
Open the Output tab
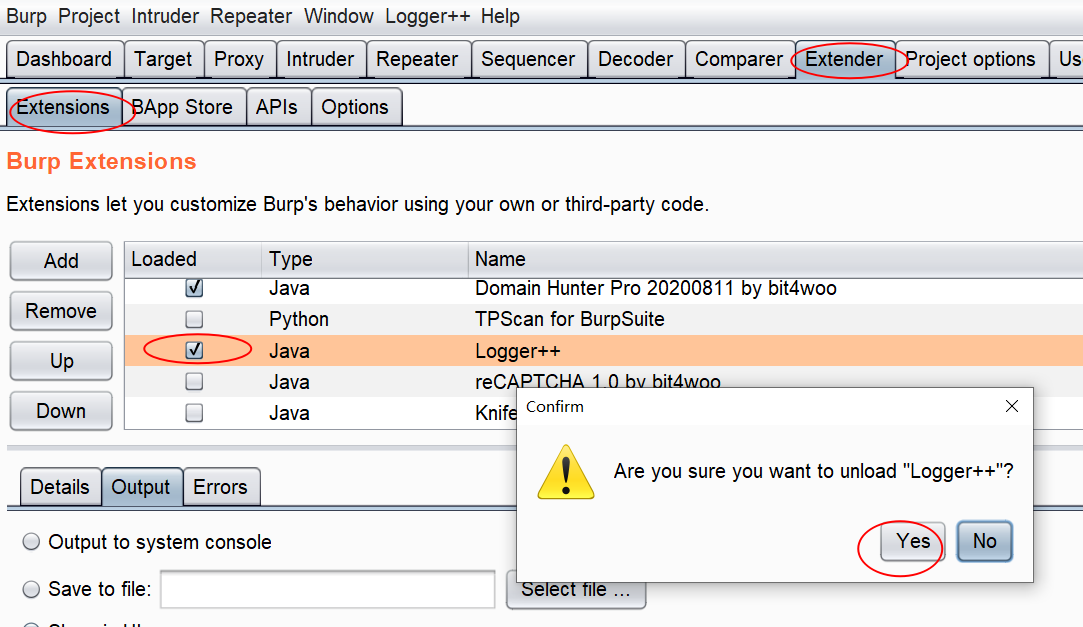tap(141, 487)
